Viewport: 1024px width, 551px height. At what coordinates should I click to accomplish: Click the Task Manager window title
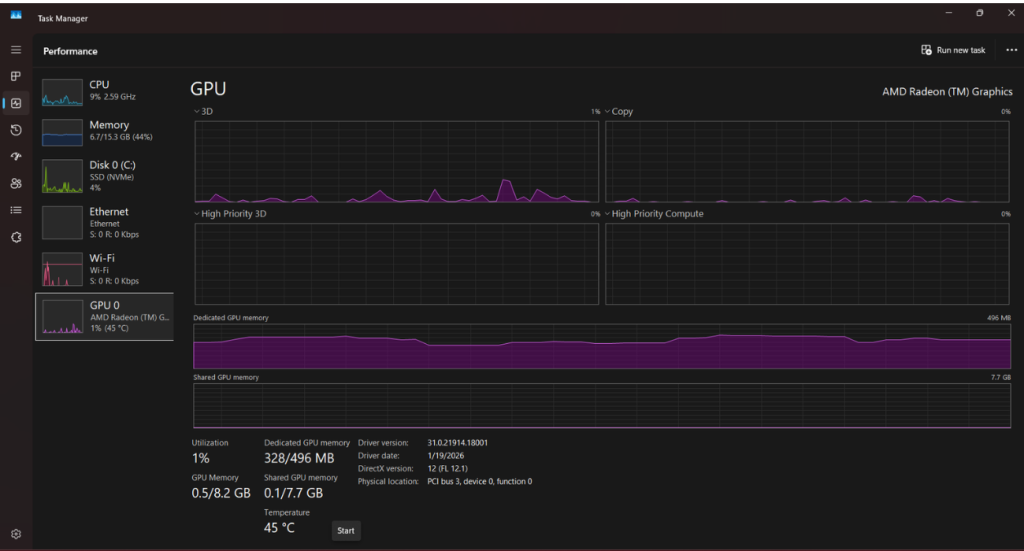coord(63,18)
